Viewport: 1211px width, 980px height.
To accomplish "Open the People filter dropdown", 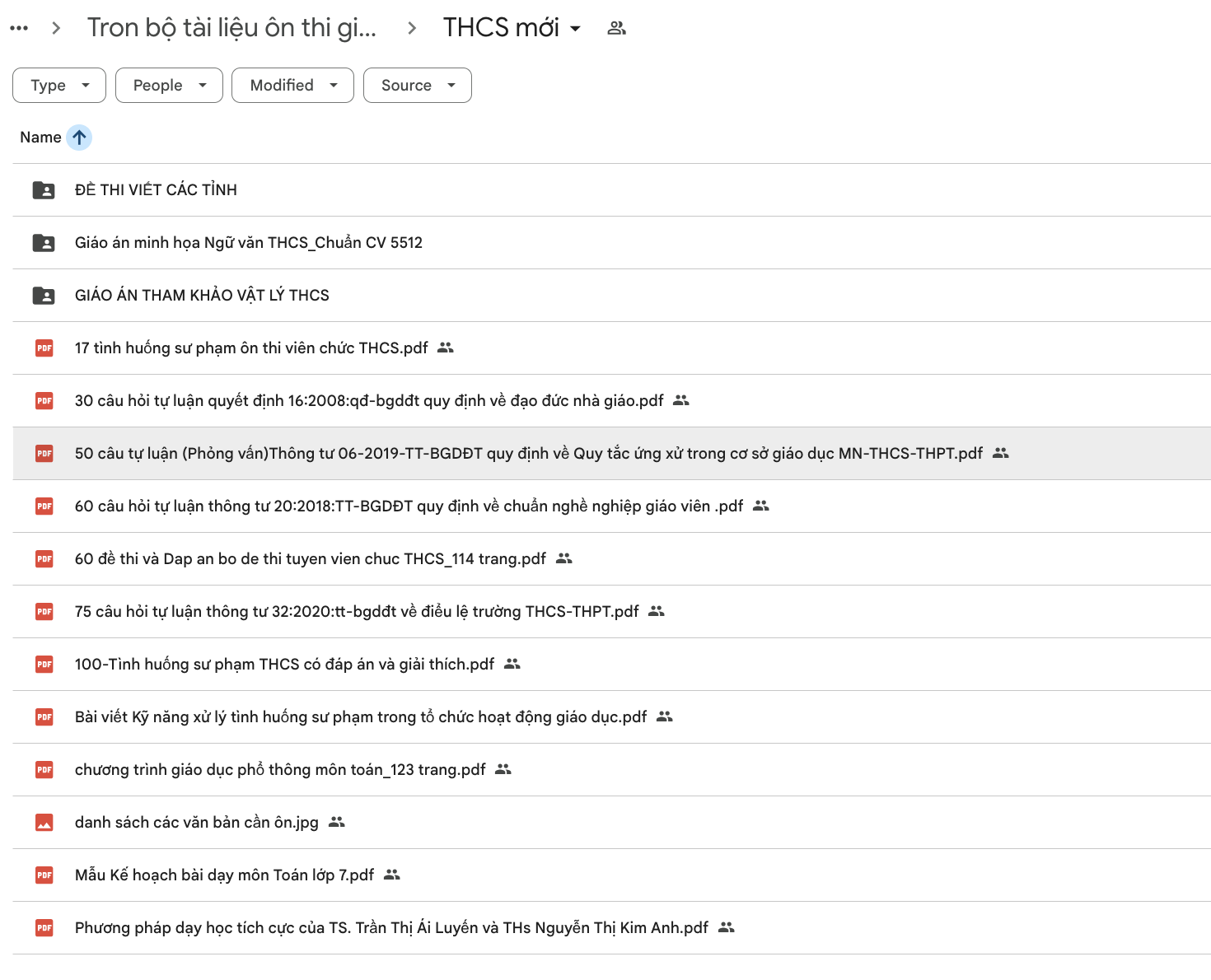I will click(x=169, y=86).
